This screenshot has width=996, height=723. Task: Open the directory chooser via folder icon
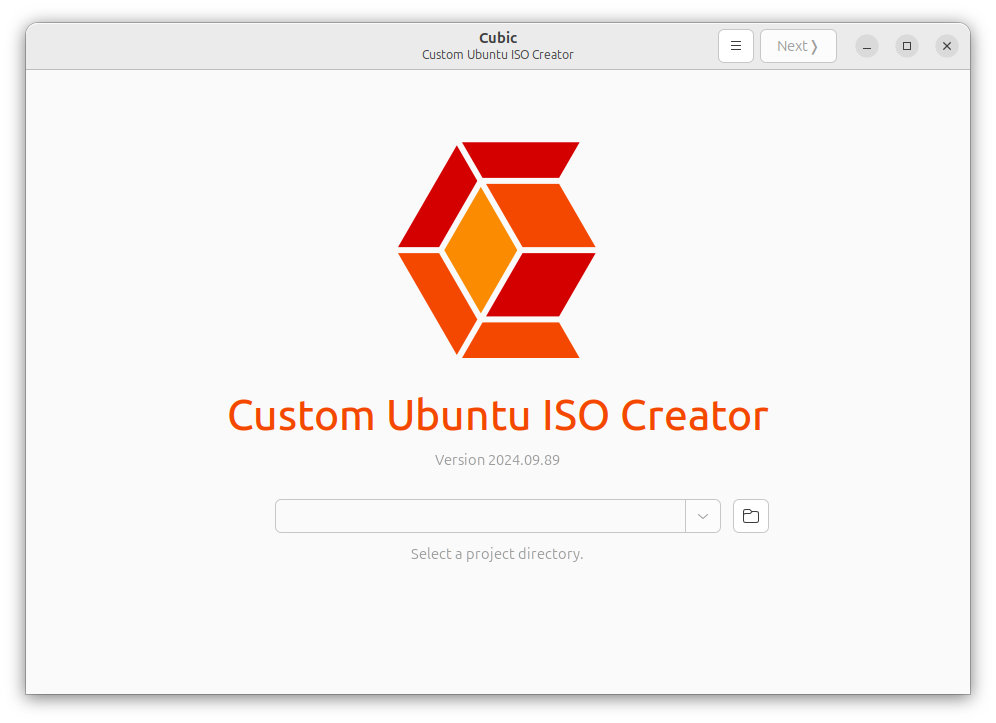coord(750,516)
